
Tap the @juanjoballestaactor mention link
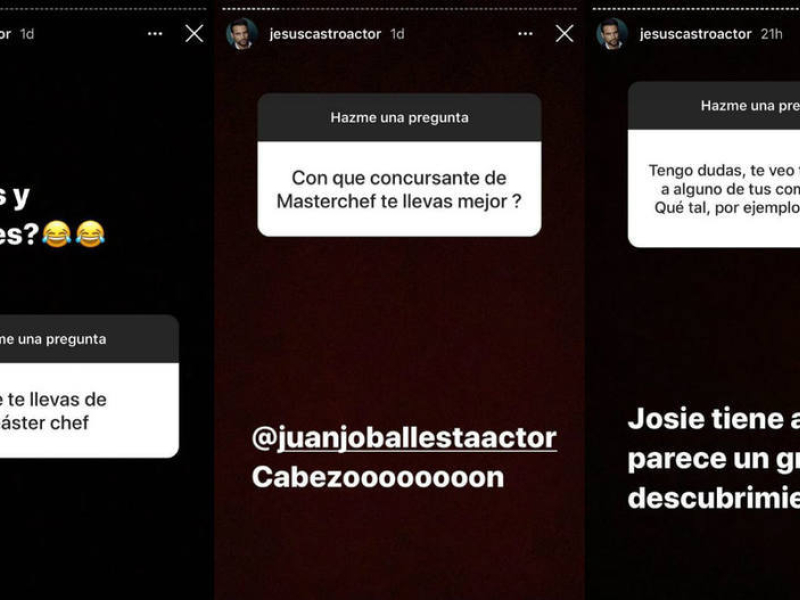click(404, 438)
